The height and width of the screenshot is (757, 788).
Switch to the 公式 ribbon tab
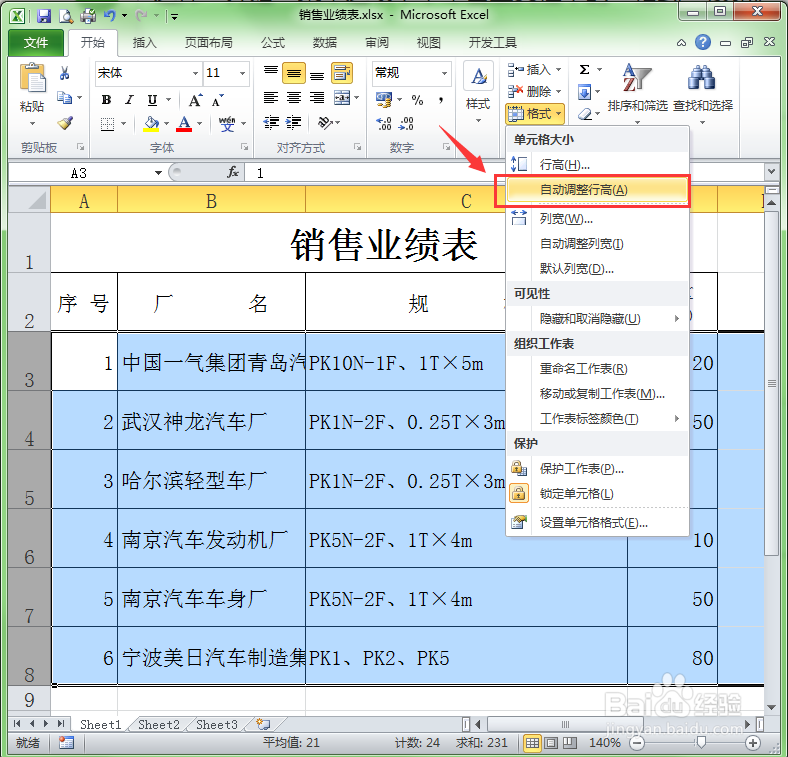click(273, 43)
